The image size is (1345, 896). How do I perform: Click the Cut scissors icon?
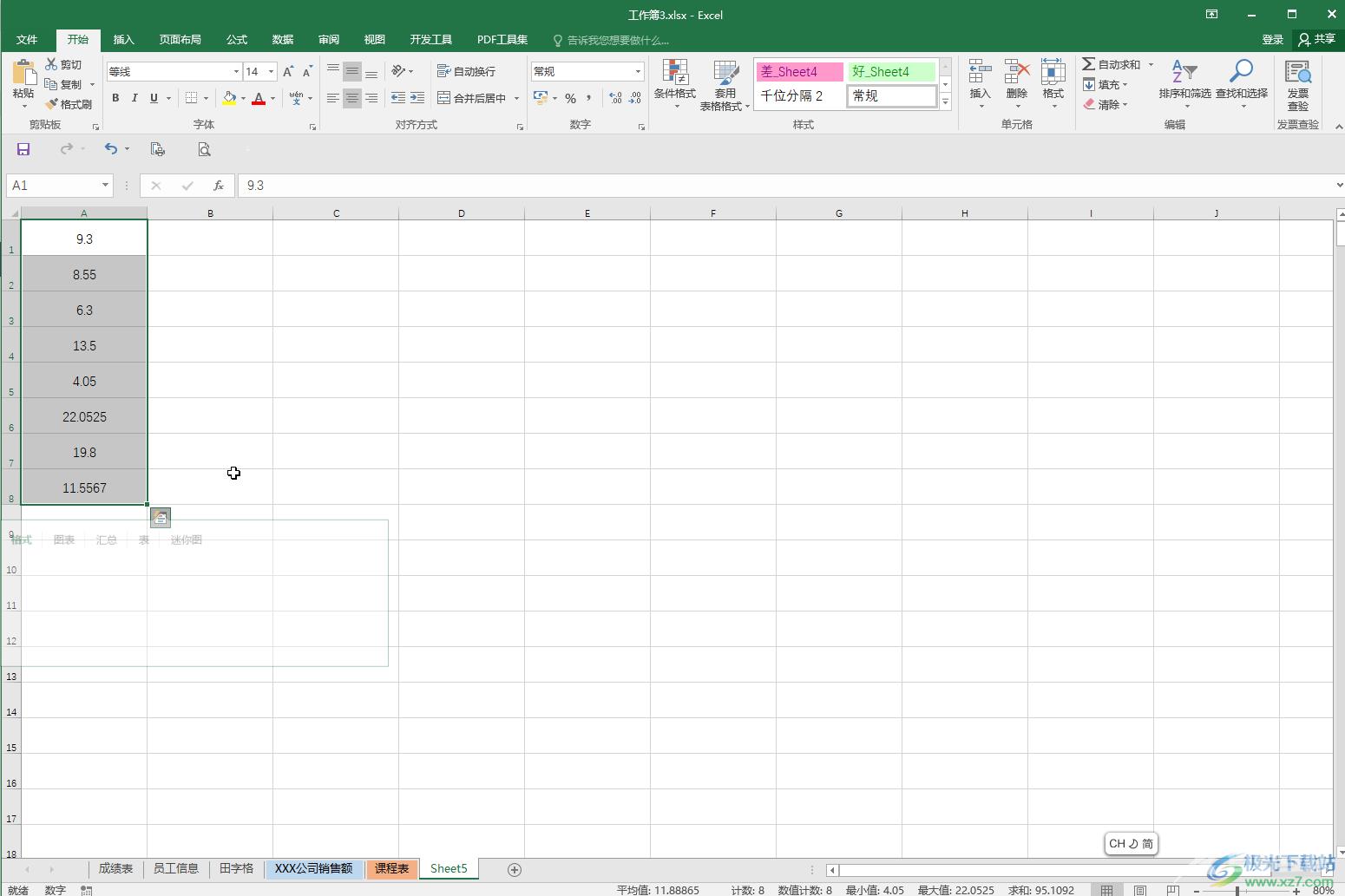pos(51,64)
